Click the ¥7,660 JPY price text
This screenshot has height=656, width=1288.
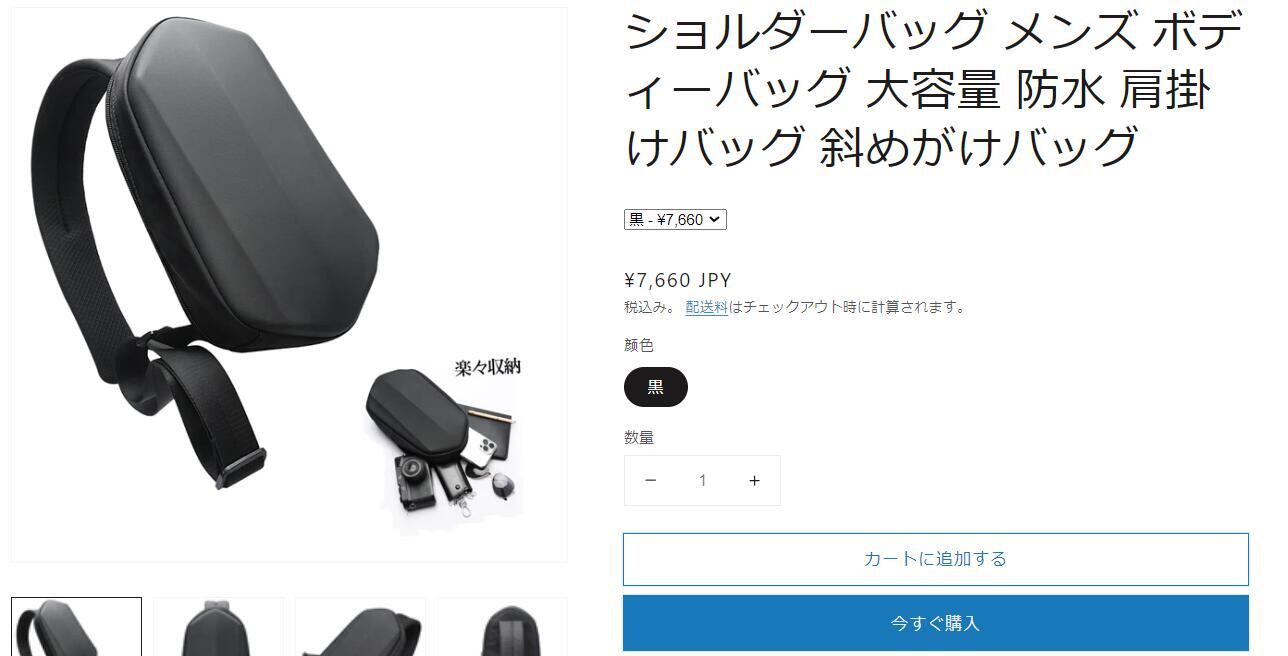click(x=678, y=280)
